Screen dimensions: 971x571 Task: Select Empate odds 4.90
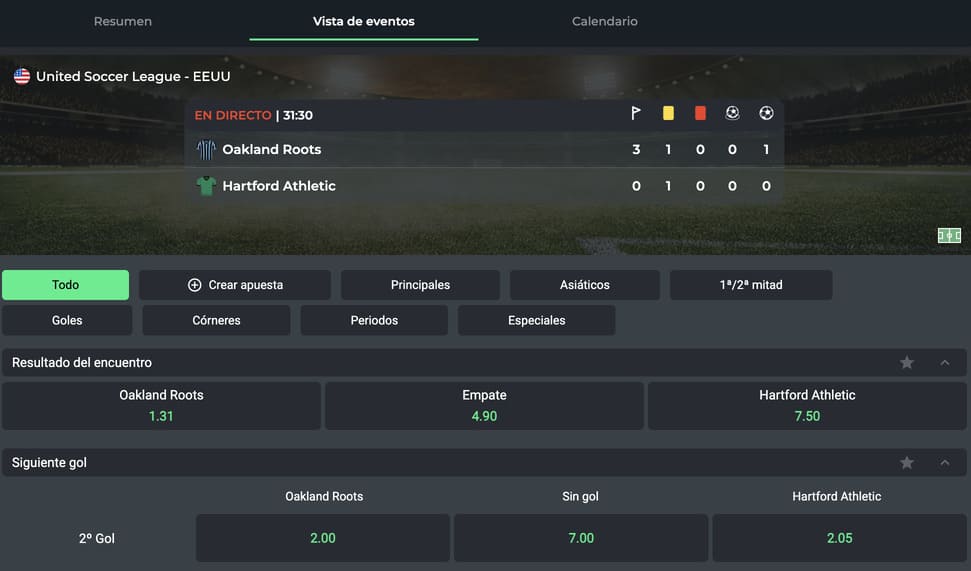click(484, 406)
